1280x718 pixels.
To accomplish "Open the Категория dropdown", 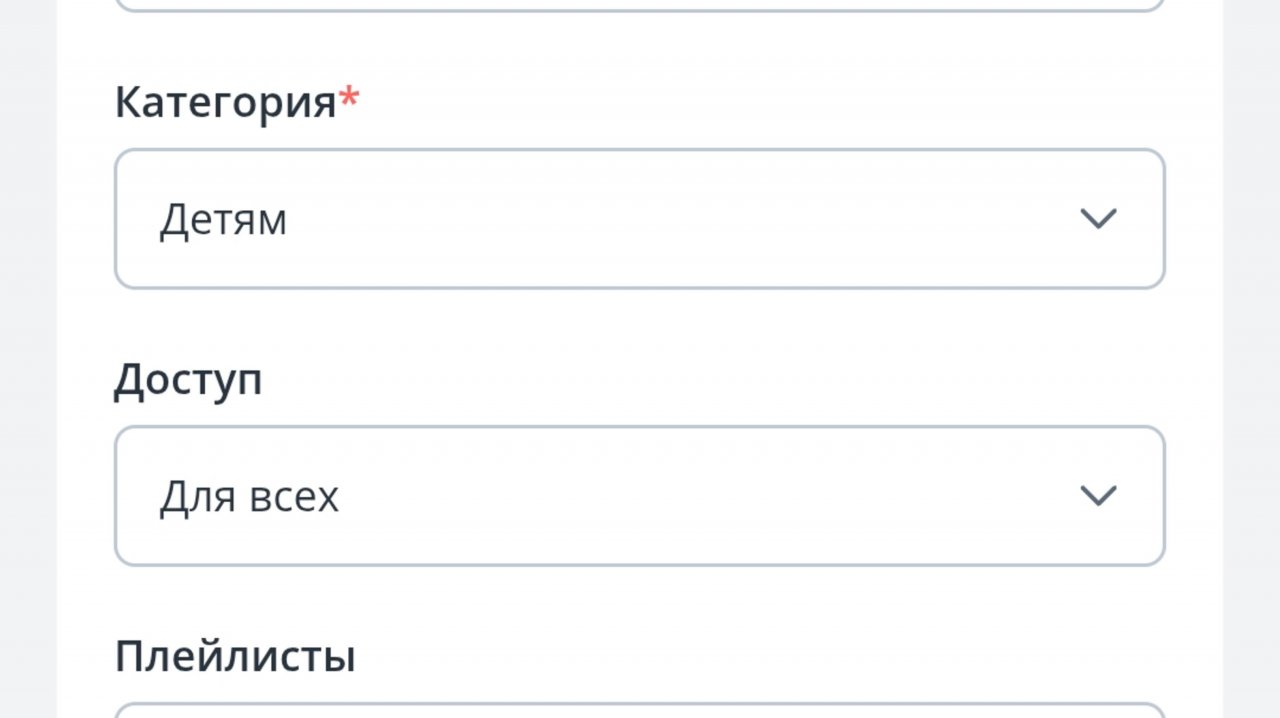I will [640, 219].
